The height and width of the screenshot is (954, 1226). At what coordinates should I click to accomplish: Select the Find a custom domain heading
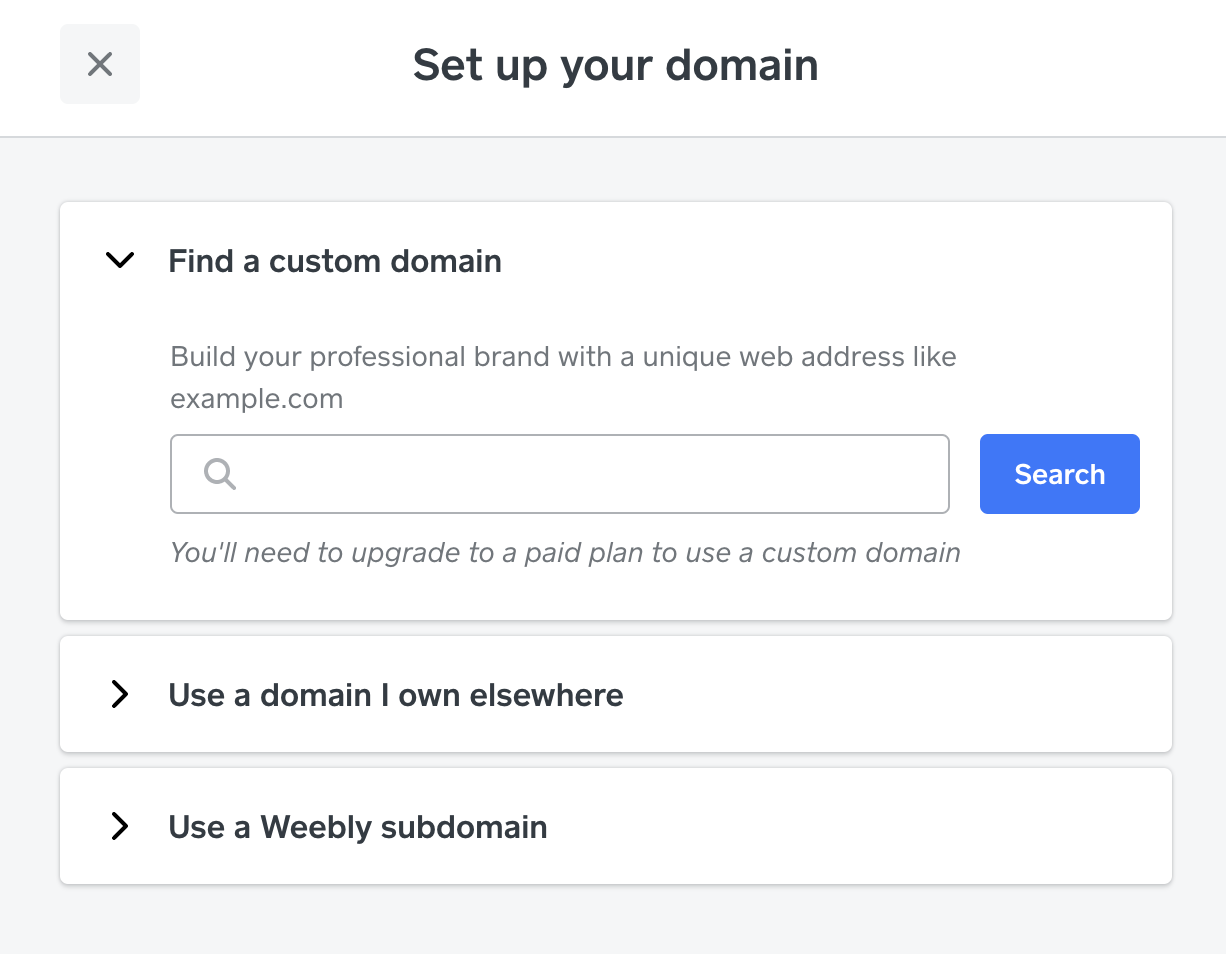point(335,261)
